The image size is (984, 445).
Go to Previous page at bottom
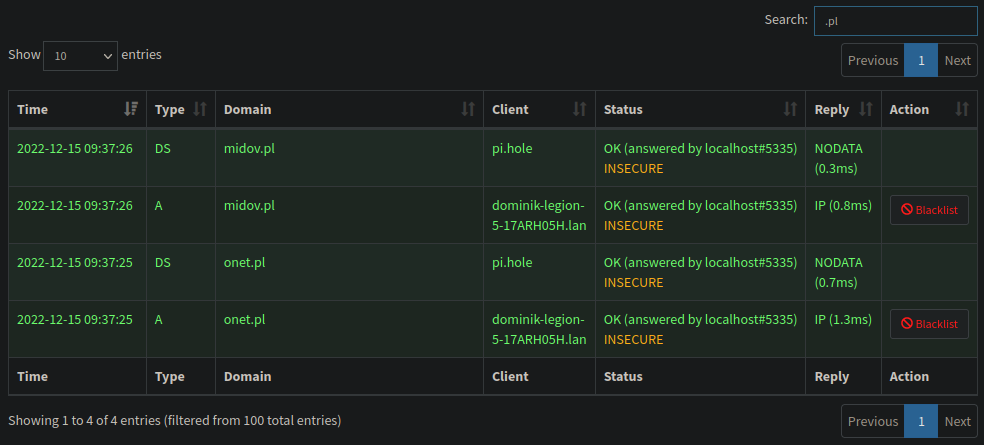pos(873,421)
